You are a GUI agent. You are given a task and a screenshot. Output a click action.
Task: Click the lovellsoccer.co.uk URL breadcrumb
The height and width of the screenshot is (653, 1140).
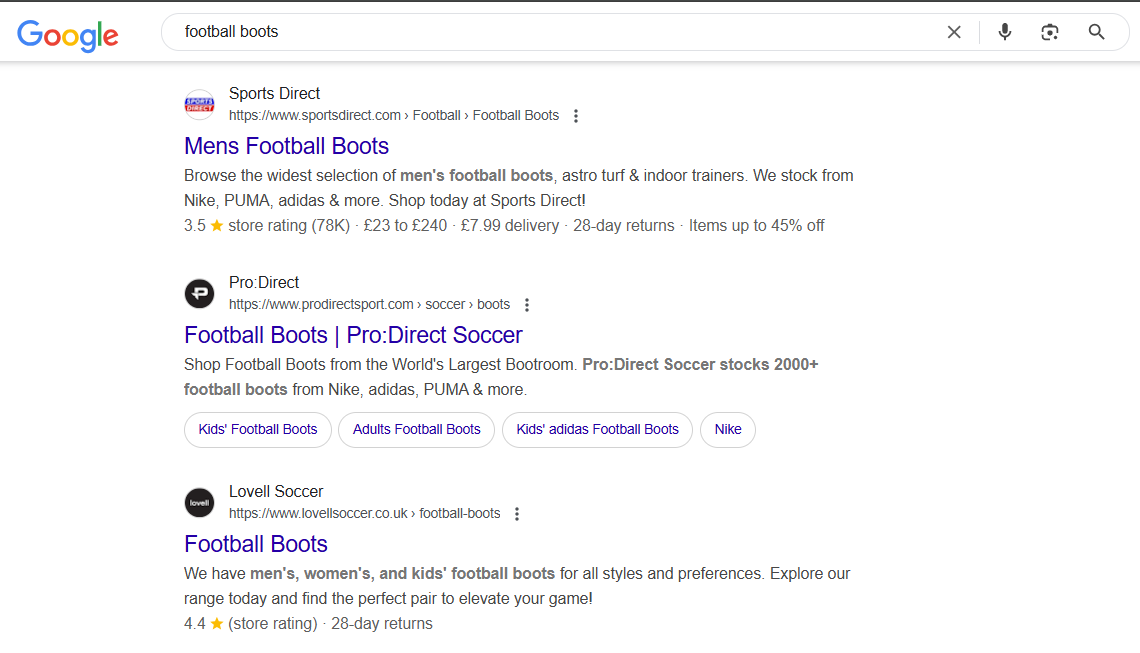click(365, 513)
